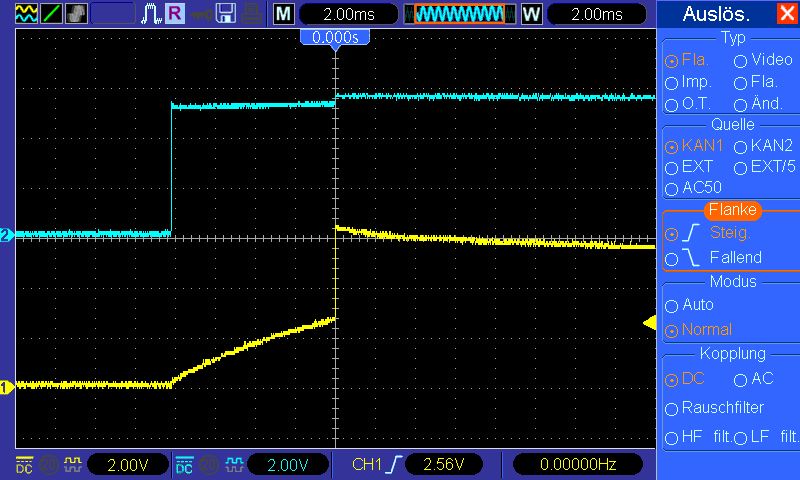
Task: Set trigger coupling to AC
Action: [741, 380]
